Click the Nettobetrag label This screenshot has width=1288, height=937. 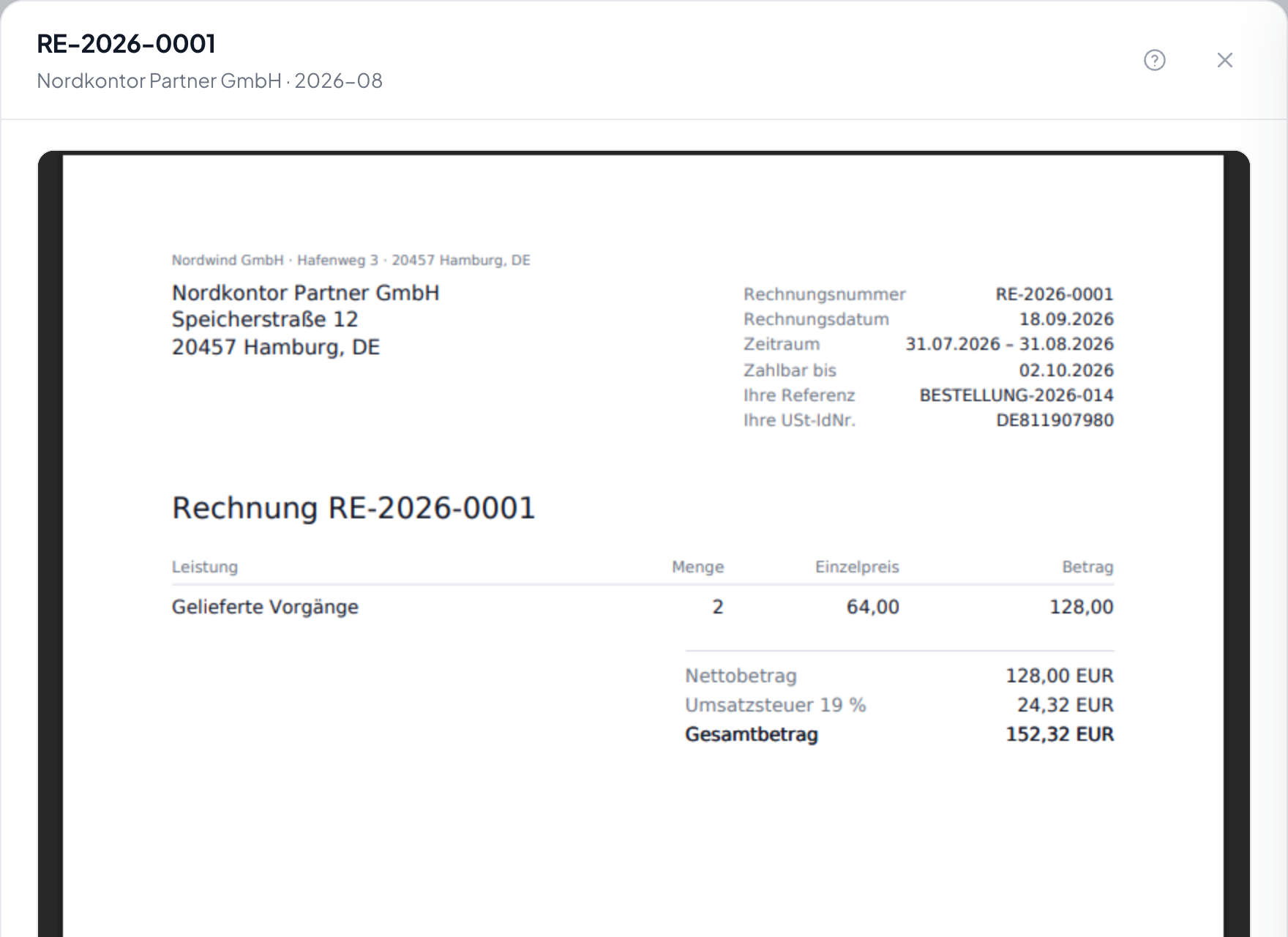(x=741, y=676)
